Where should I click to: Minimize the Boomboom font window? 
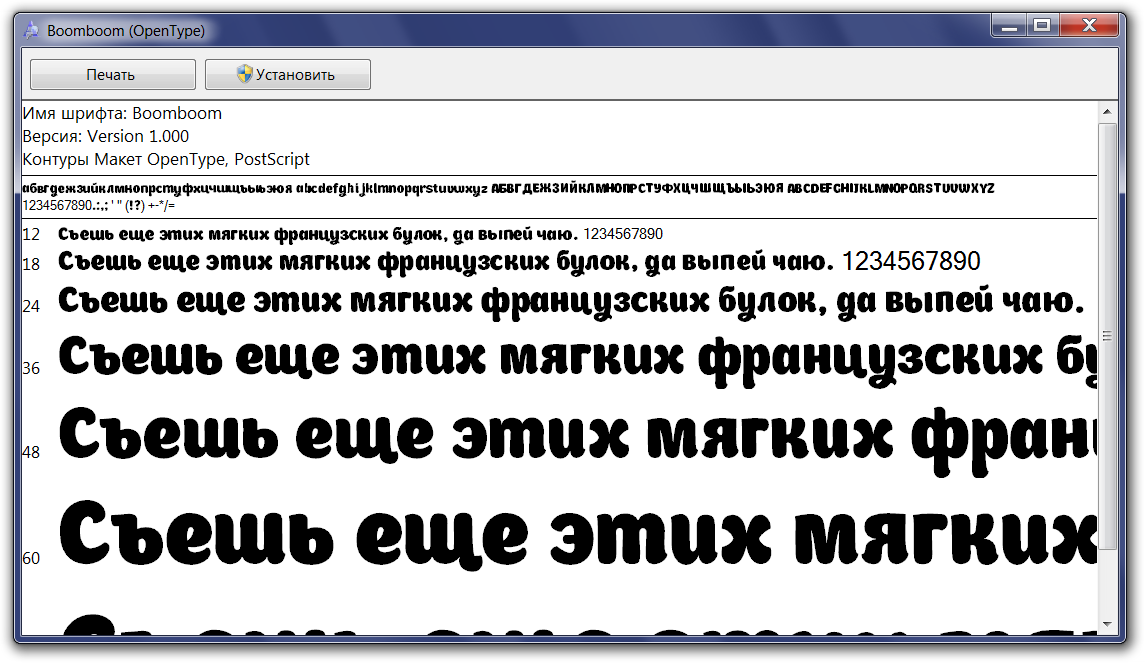click(1009, 26)
